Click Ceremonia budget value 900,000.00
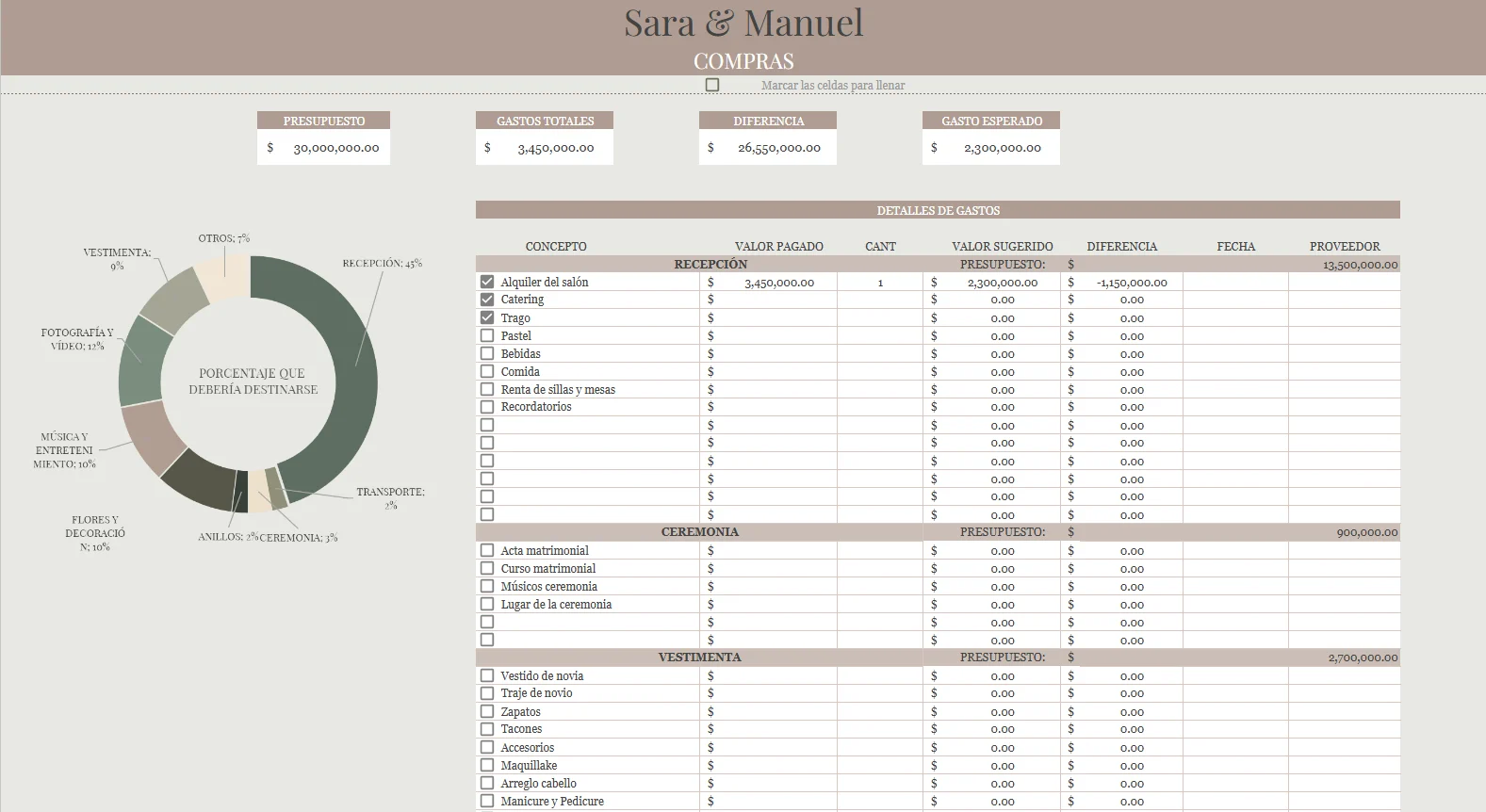The image size is (1486, 812). click(x=1366, y=532)
